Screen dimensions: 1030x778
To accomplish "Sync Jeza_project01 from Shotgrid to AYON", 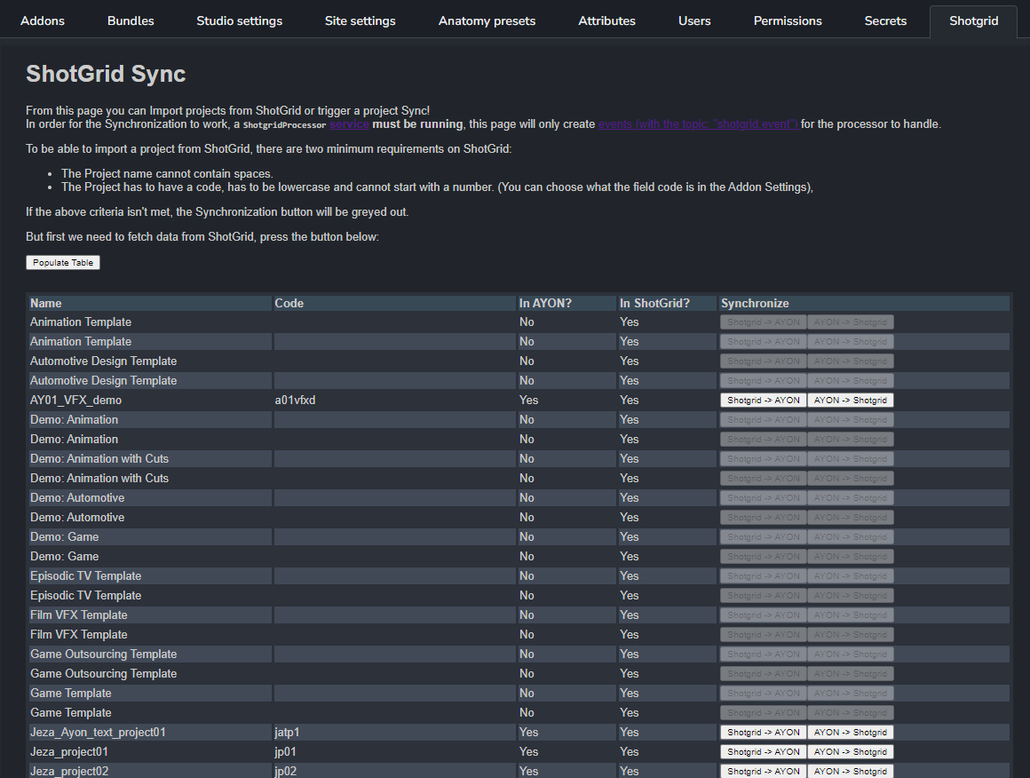I will 763,752.
